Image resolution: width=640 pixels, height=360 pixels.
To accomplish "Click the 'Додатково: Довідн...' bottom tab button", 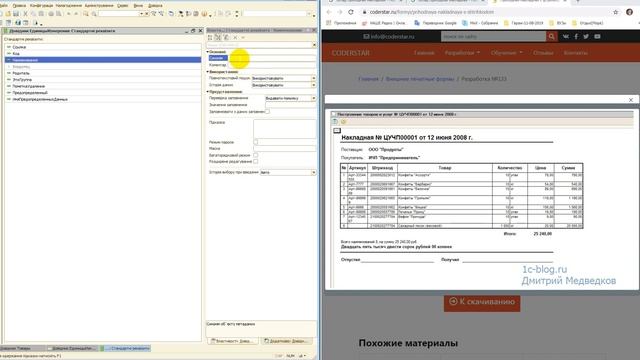I will tap(286, 341).
